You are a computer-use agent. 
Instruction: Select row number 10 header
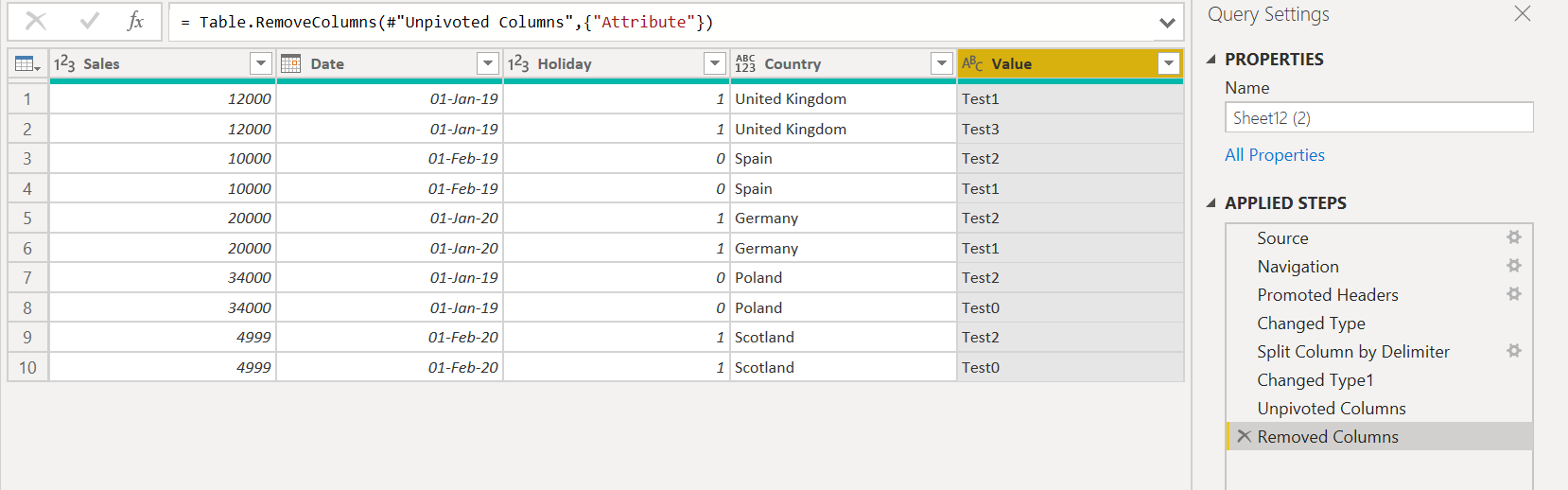tap(27, 367)
